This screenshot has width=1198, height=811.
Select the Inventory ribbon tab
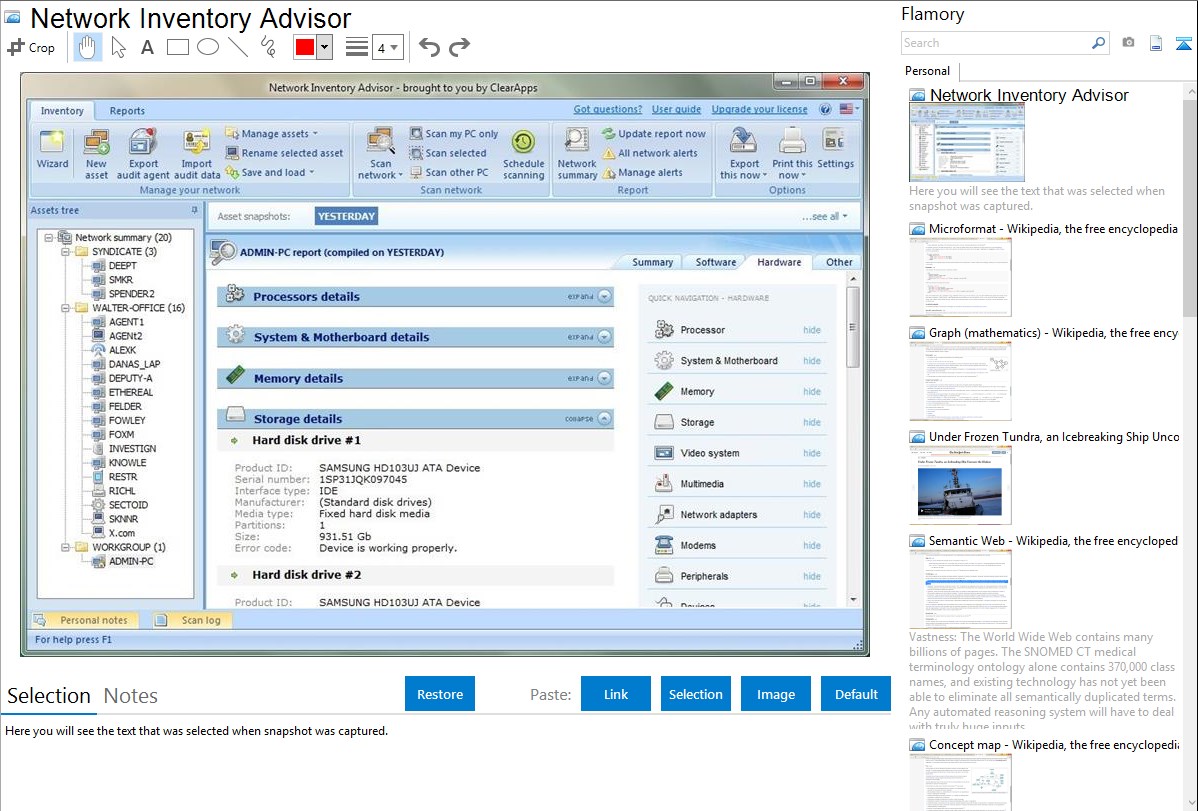click(x=62, y=111)
